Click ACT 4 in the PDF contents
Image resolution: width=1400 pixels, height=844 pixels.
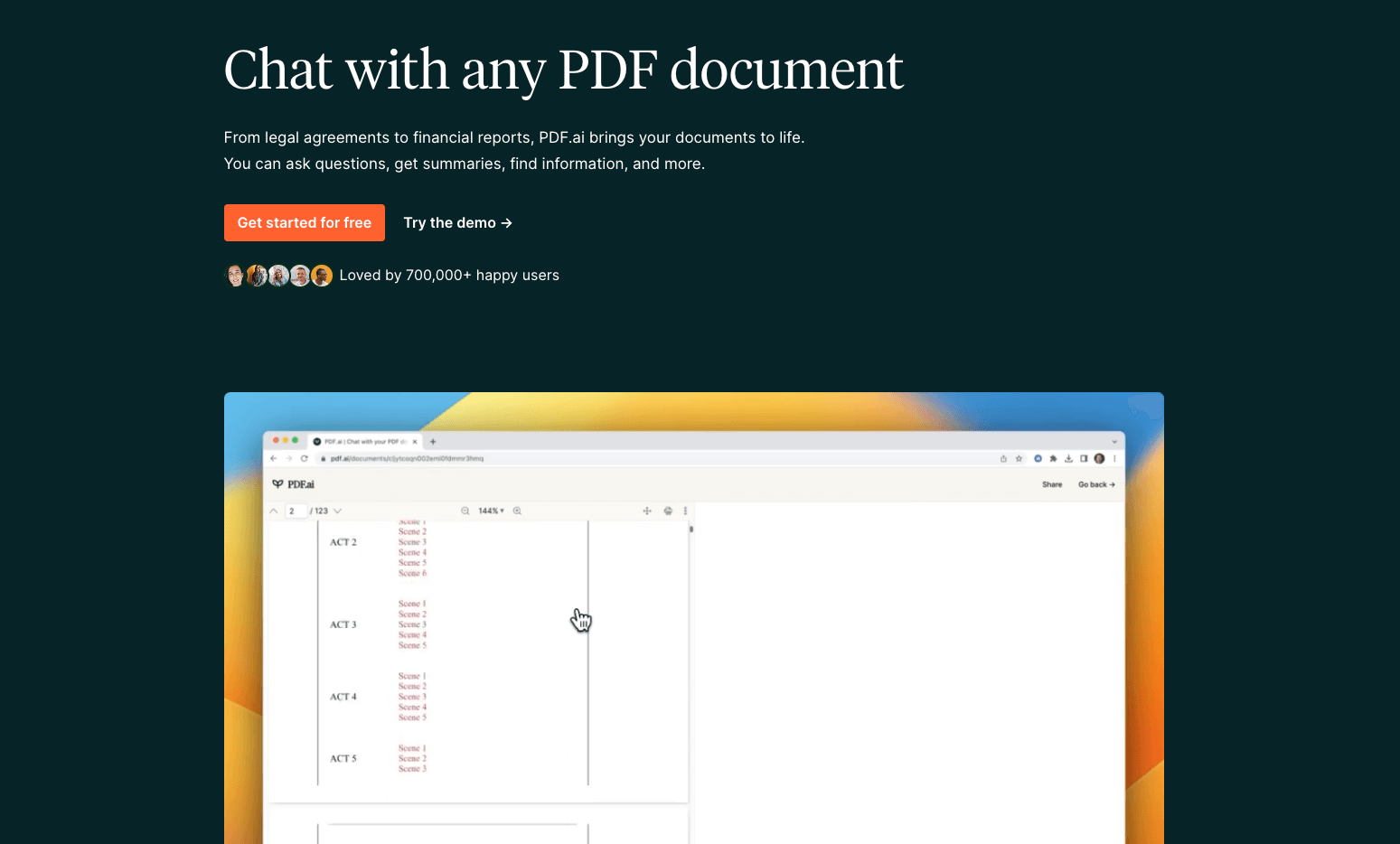[x=343, y=697]
